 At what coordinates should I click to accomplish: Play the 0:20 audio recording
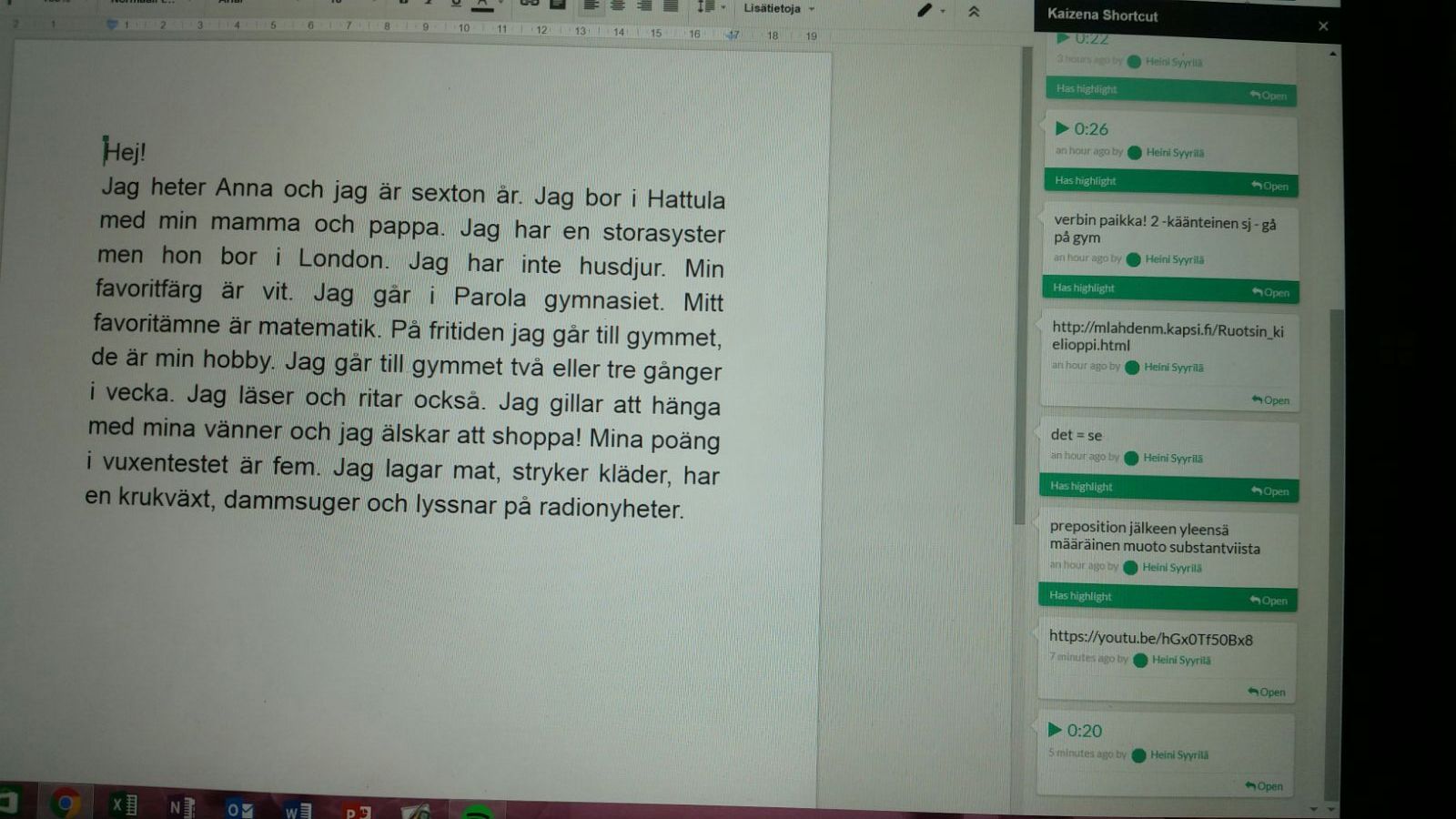click(x=1056, y=730)
